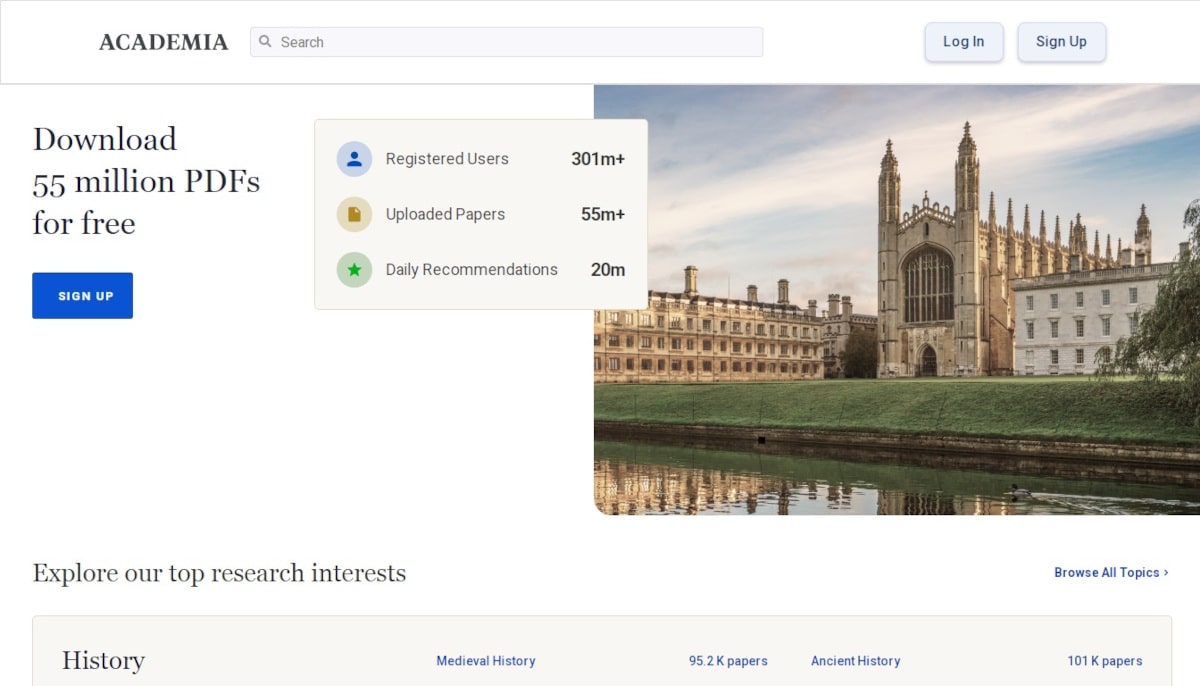
Task: Open Browse All Topics link
Action: point(1111,573)
